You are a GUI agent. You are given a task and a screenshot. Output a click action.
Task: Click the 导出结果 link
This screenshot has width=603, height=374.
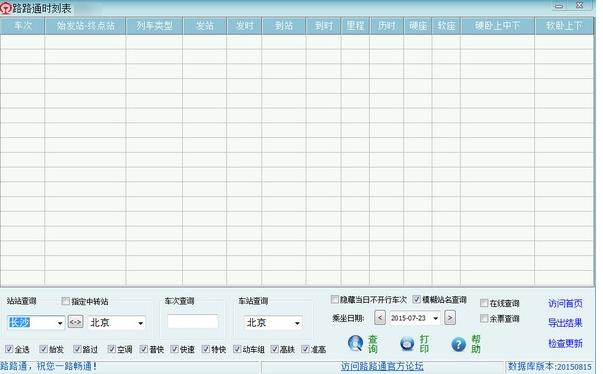pyautogui.click(x=565, y=322)
